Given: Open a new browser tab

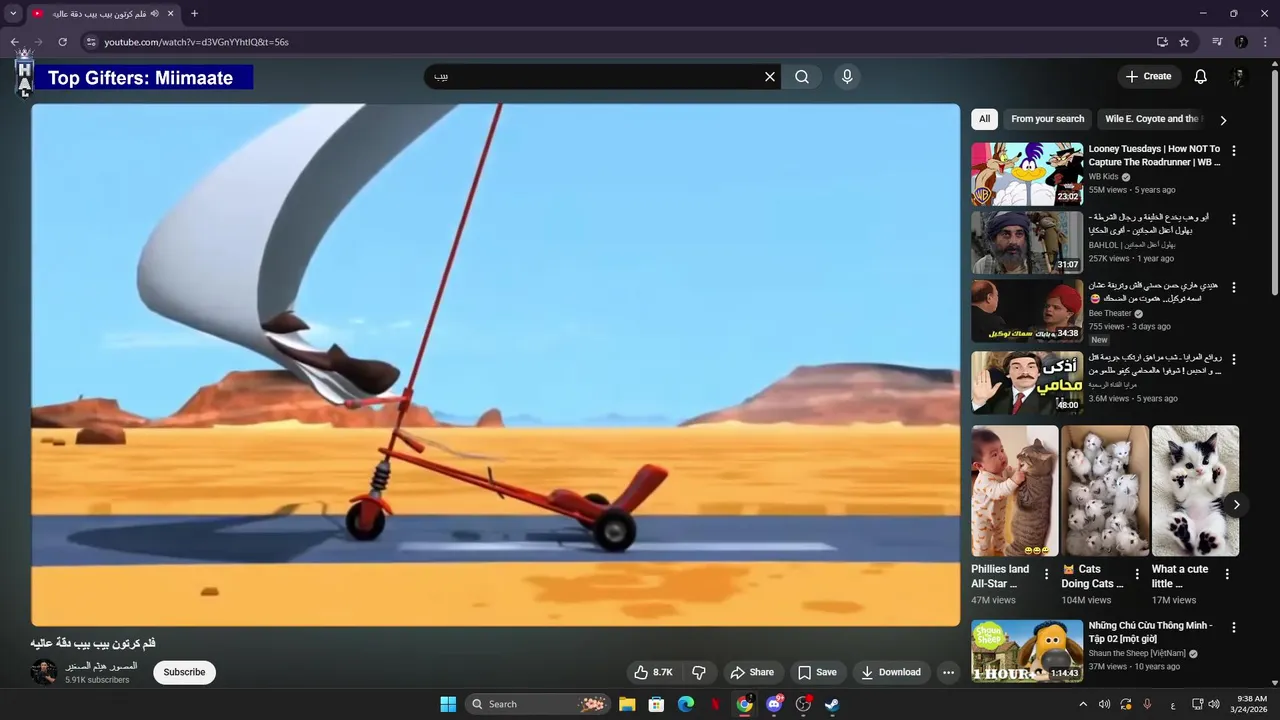Looking at the screenshot, I should [x=194, y=13].
